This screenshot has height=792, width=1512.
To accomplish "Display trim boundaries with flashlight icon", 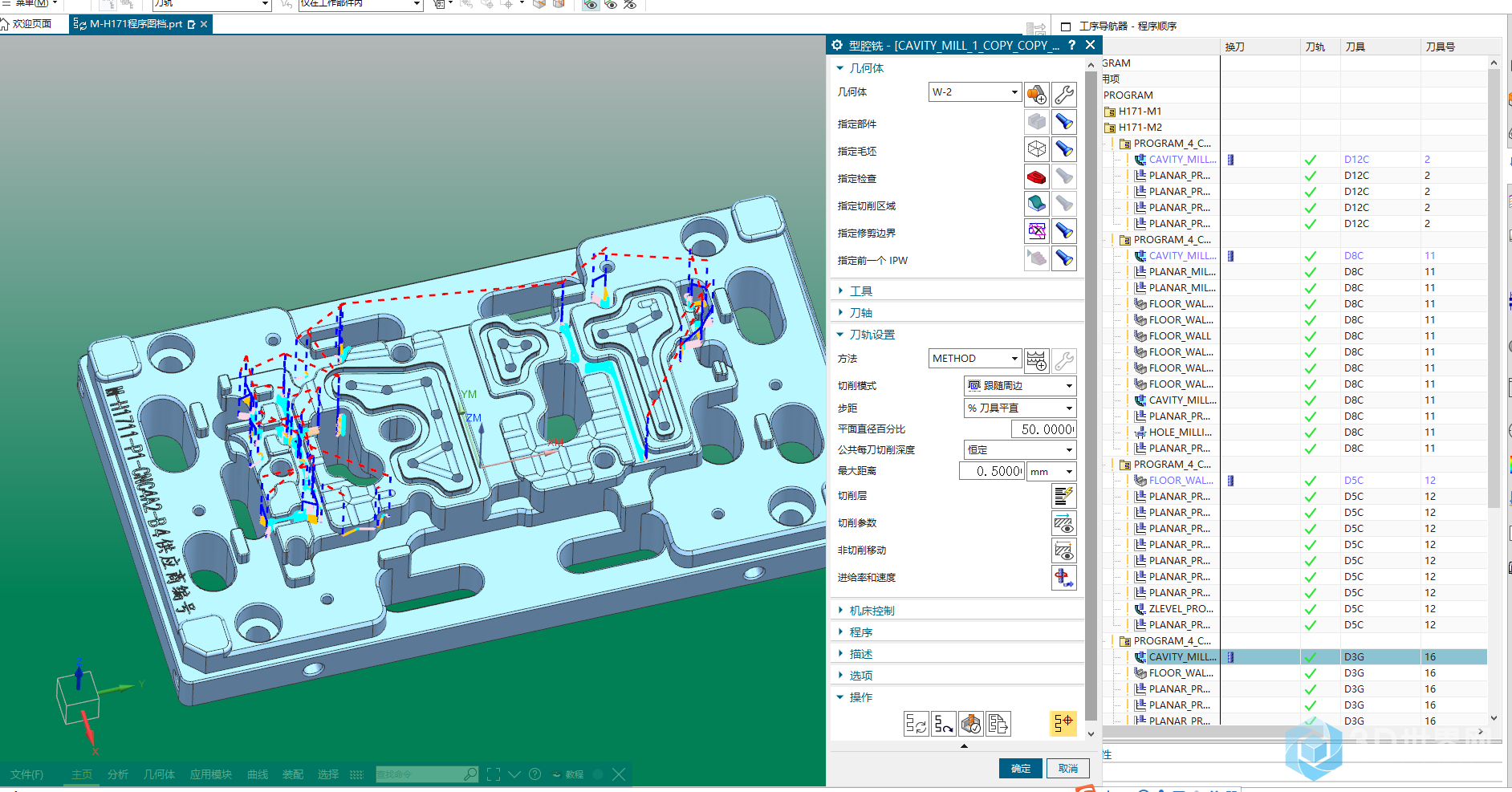I will (x=1064, y=231).
